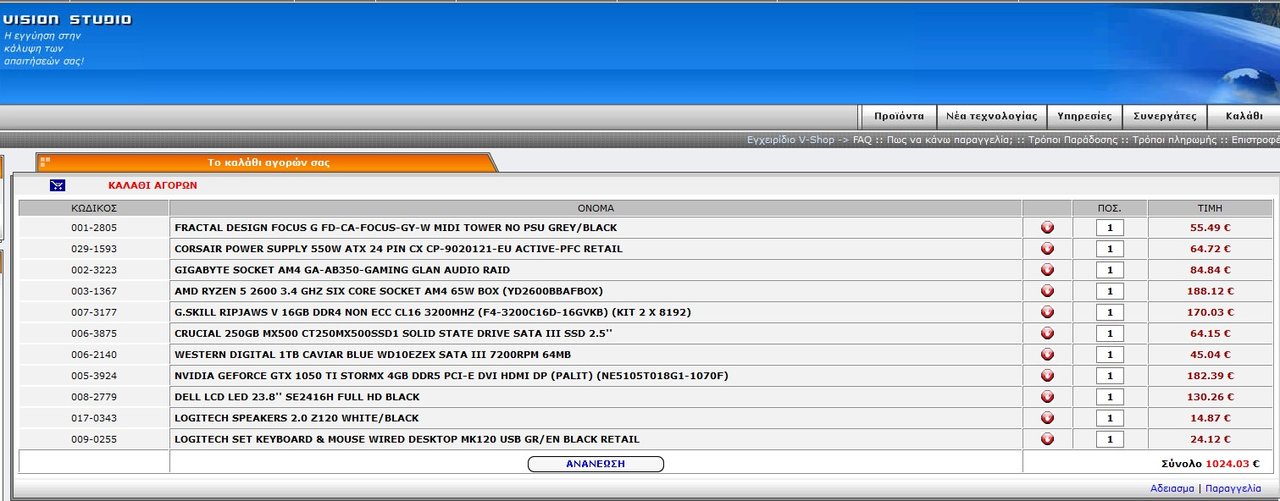
Task: Open the Υπηρεσίες menu
Action: (x=1084, y=116)
